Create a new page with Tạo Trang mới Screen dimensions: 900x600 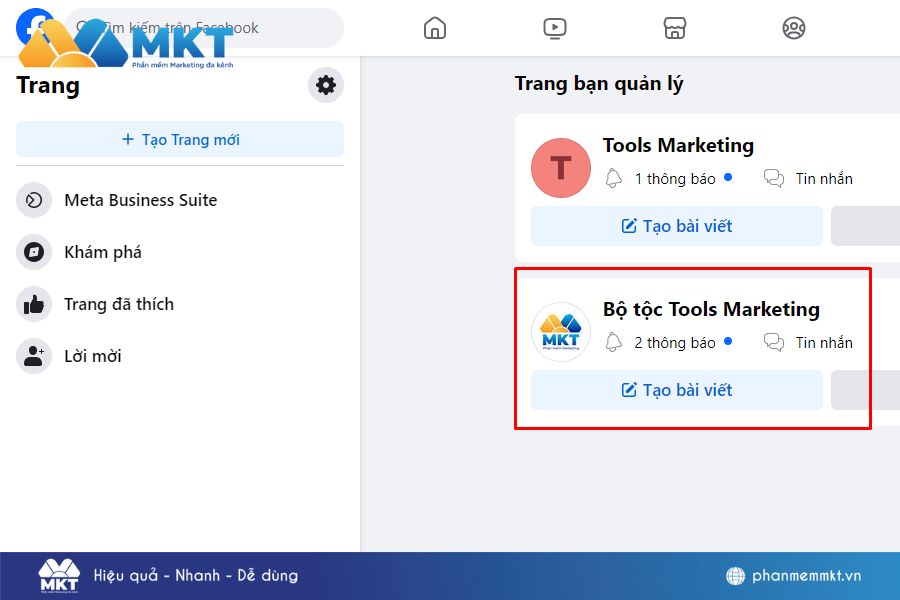pyautogui.click(x=180, y=139)
